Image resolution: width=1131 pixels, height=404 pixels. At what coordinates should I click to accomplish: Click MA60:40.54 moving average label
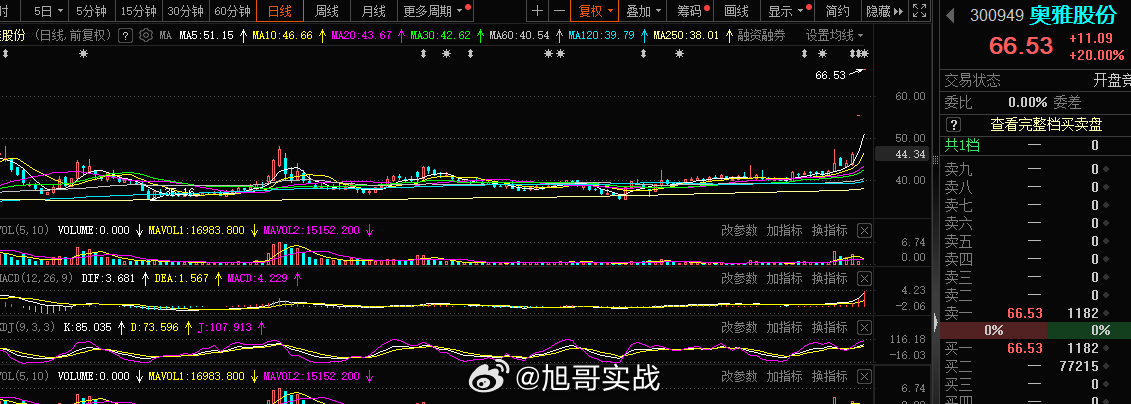point(519,35)
